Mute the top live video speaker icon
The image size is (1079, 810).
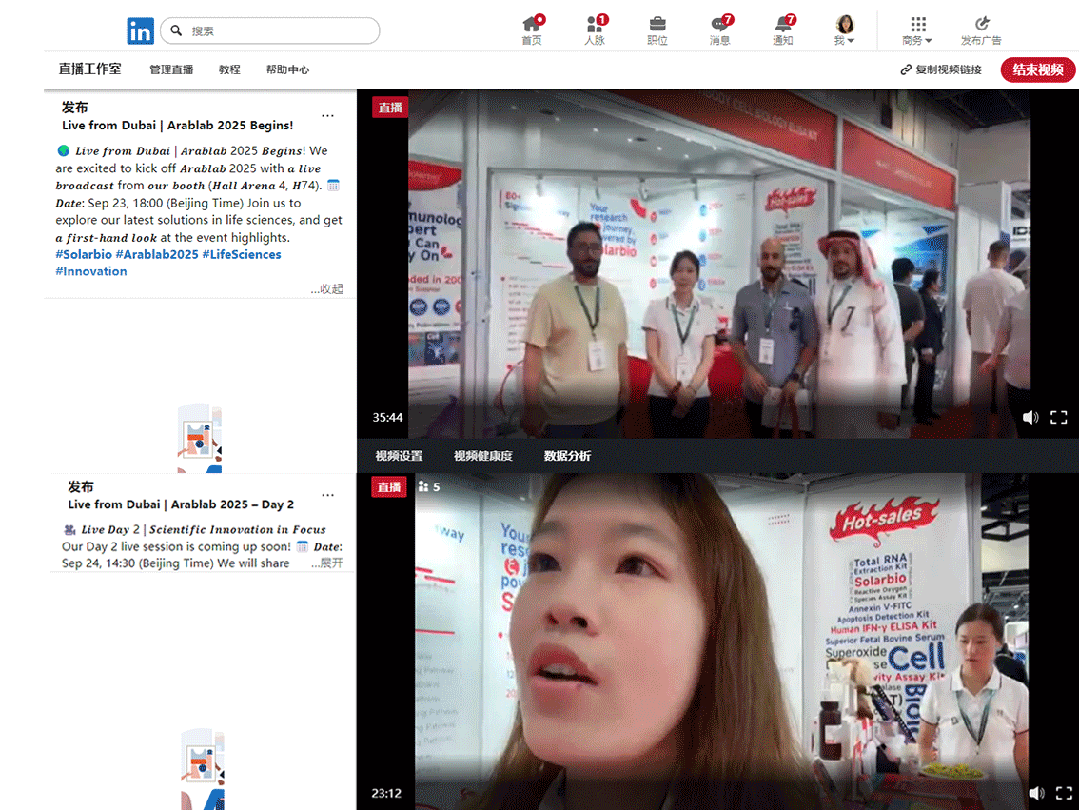(x=1030, y=418)
